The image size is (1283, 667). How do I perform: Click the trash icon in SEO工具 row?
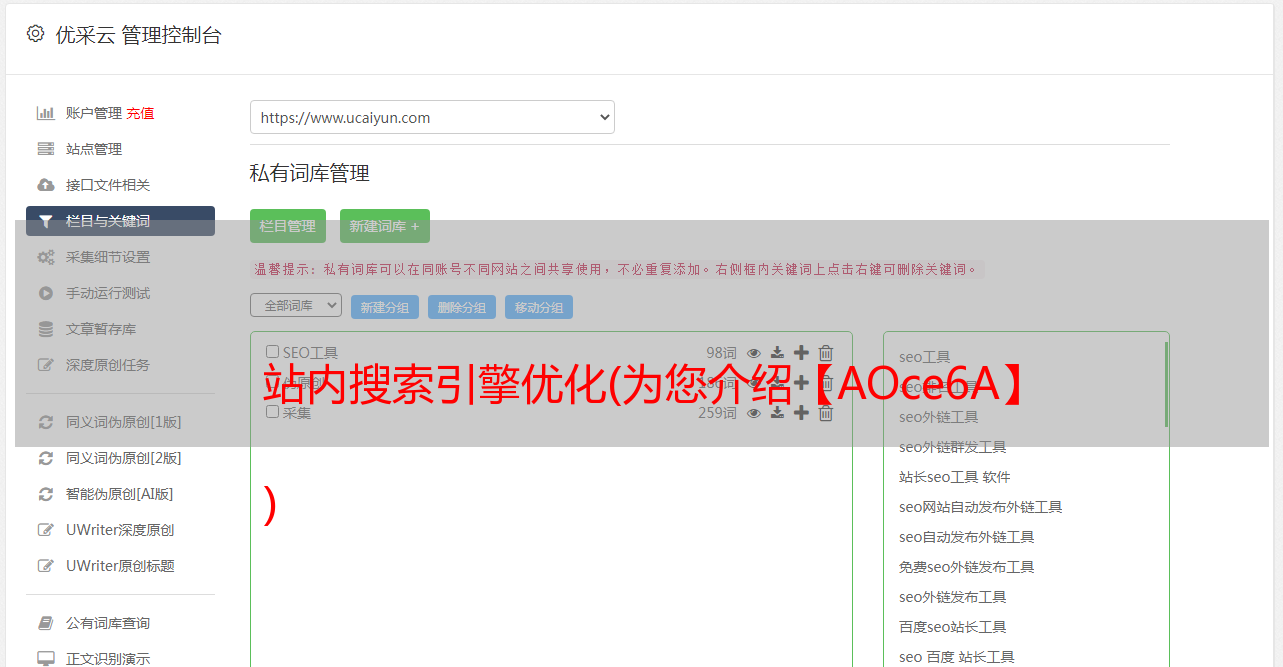click(826, 353)
